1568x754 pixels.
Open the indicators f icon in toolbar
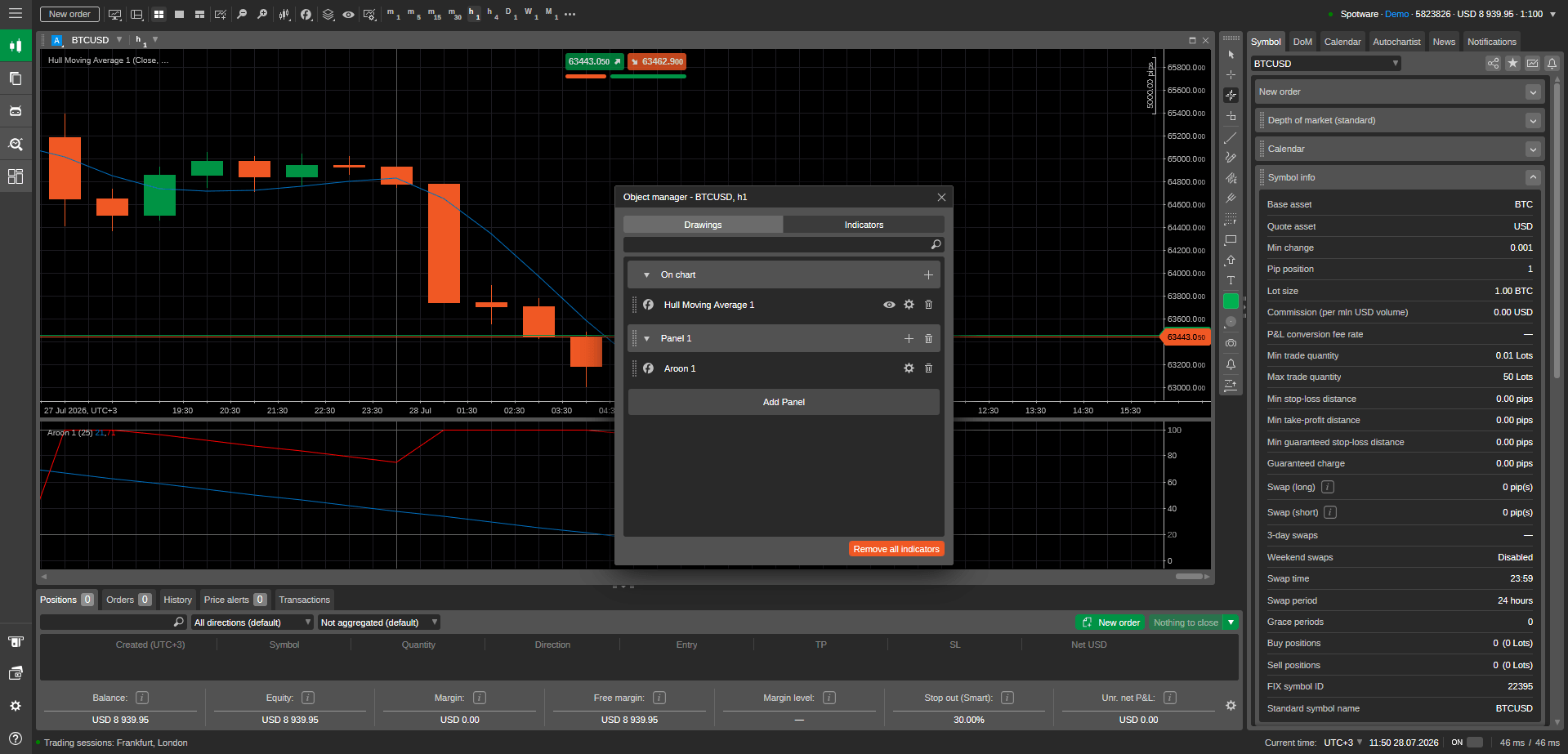[x=306, y=14]
